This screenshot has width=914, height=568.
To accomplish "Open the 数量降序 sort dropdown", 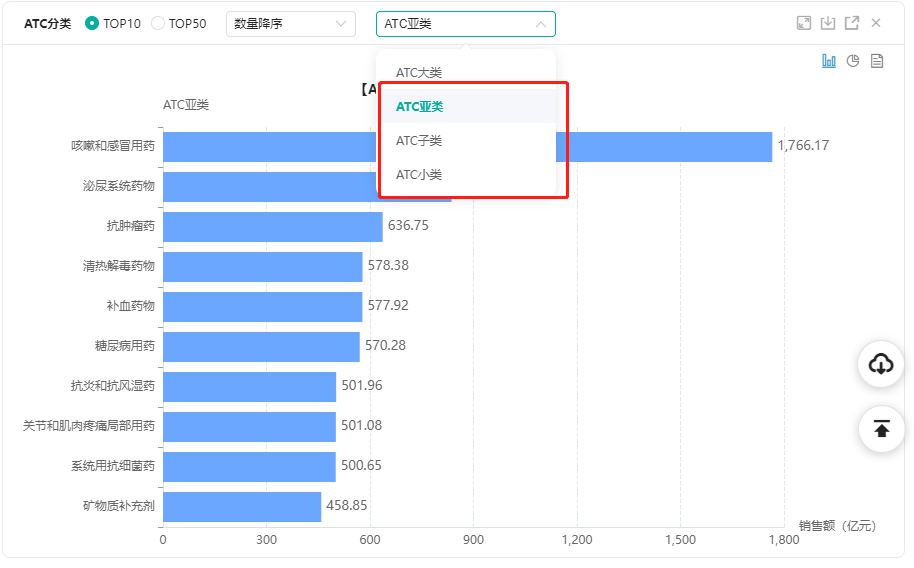I will 290,23.
